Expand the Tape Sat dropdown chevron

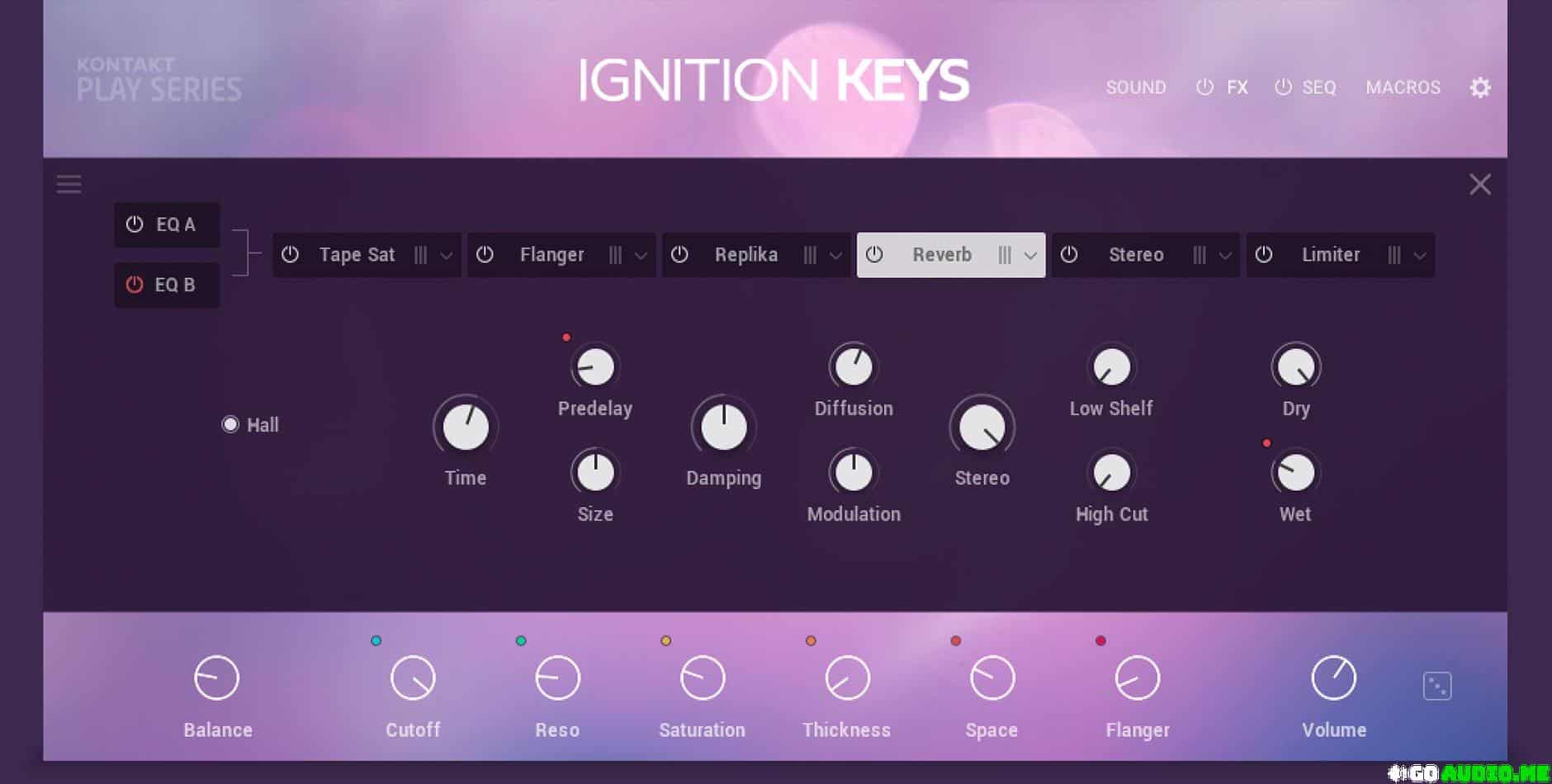coord(447,256)
